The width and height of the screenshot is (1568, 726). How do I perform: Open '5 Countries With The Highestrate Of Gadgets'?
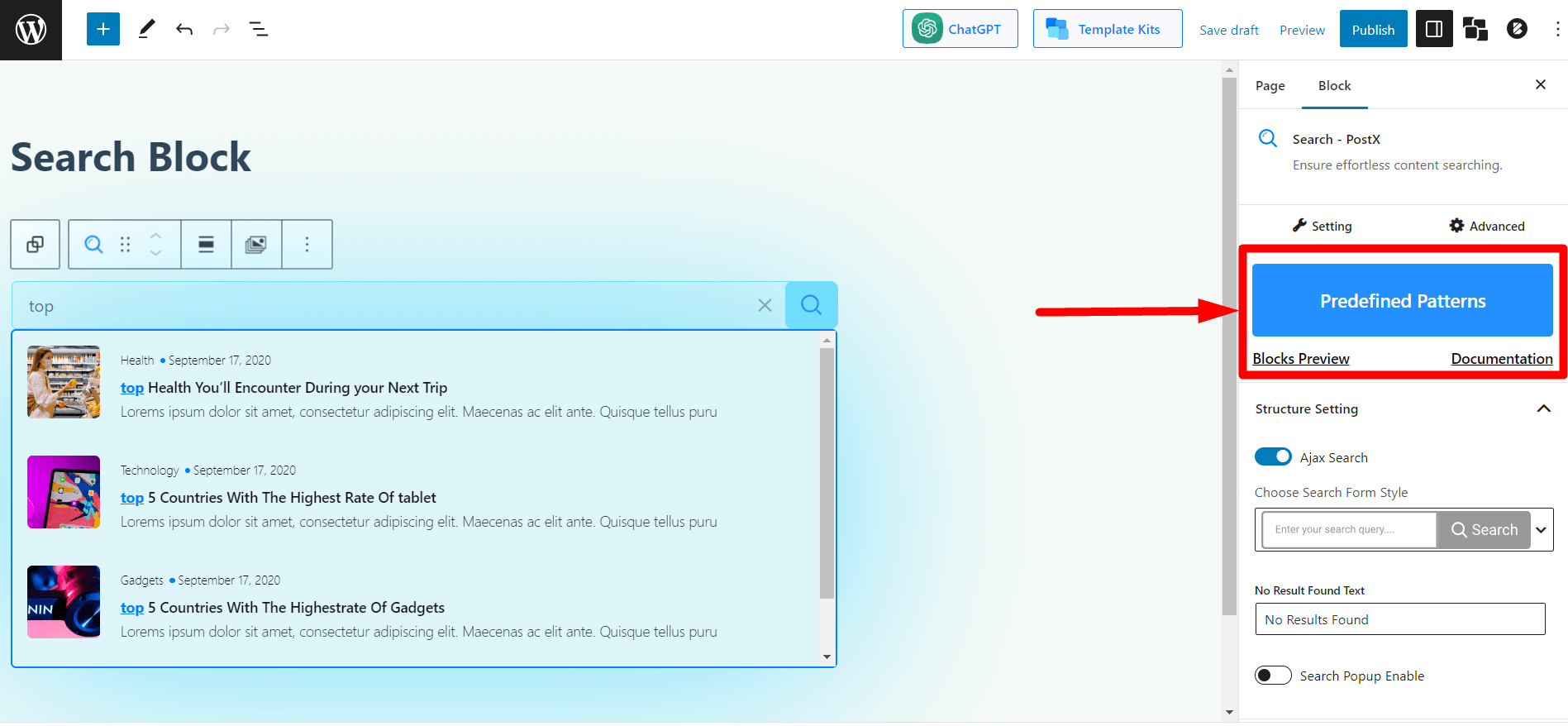click(283, 608)
